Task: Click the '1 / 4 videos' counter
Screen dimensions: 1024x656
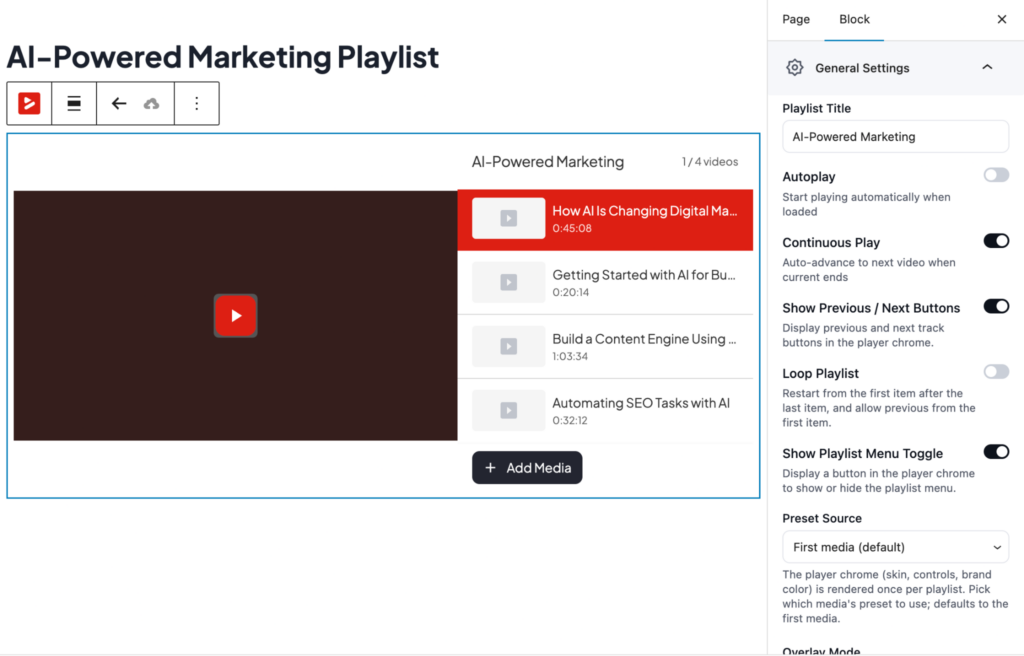Action: (710, 162)
